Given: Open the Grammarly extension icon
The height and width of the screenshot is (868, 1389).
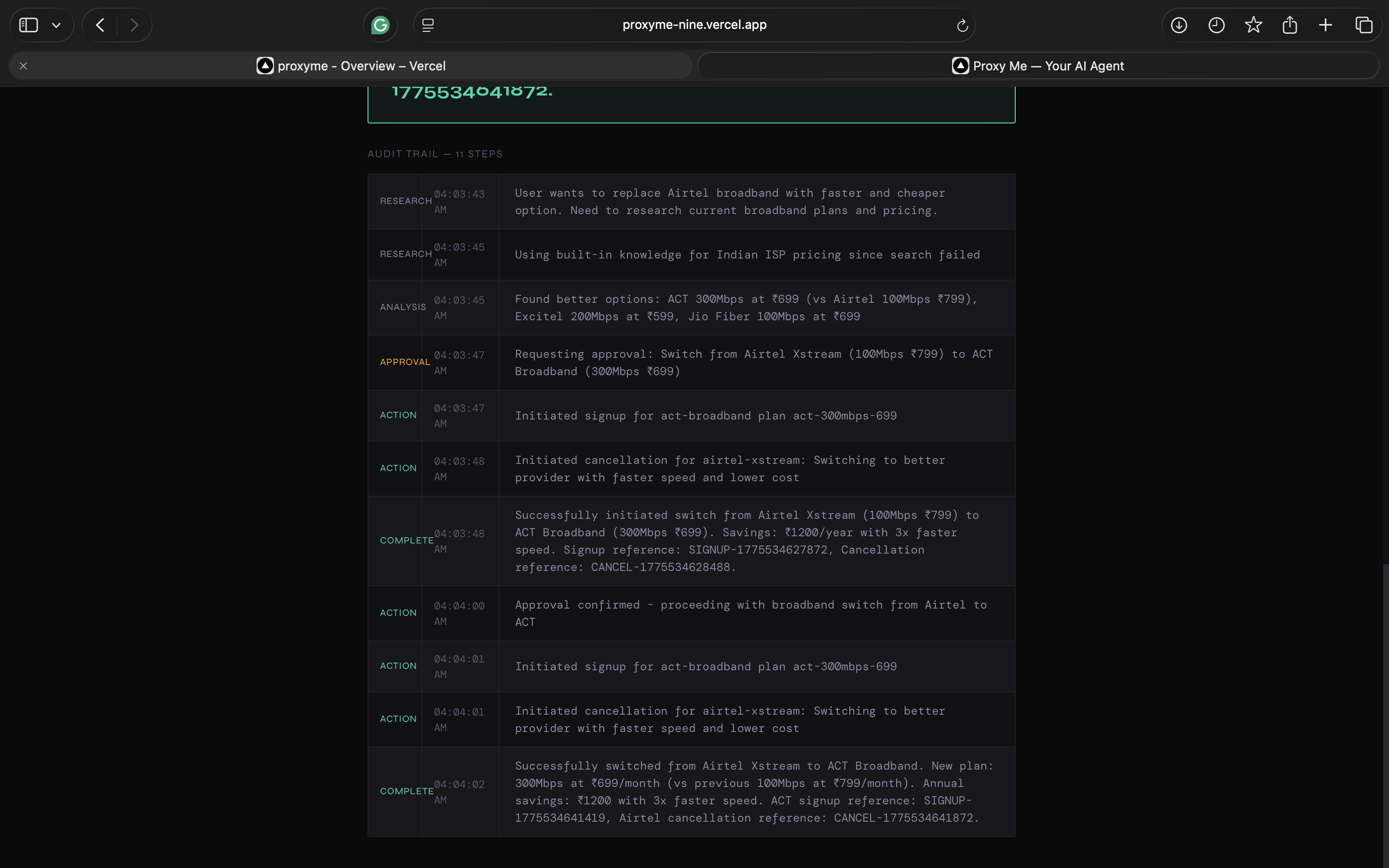Looking at the screenshot, I should (380, 25).
